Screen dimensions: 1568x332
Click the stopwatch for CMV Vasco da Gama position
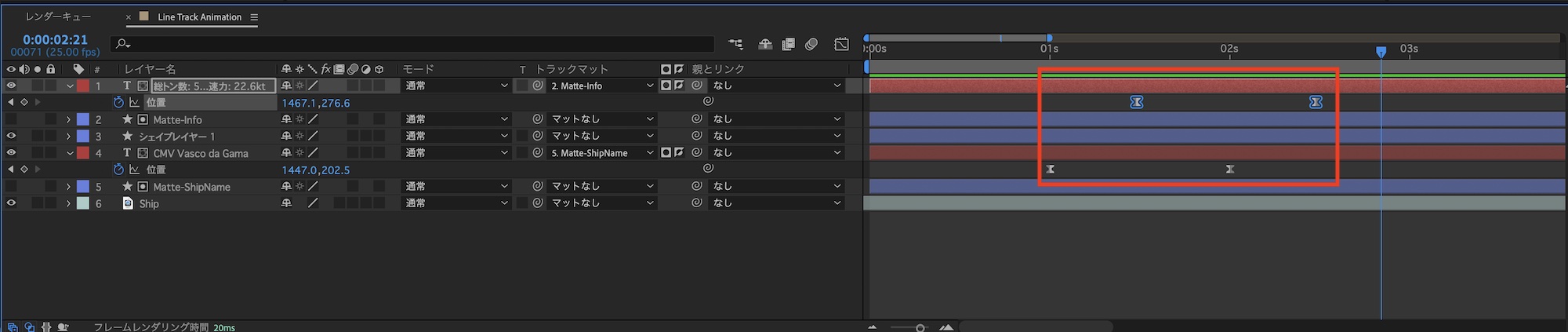click(118, 170)
